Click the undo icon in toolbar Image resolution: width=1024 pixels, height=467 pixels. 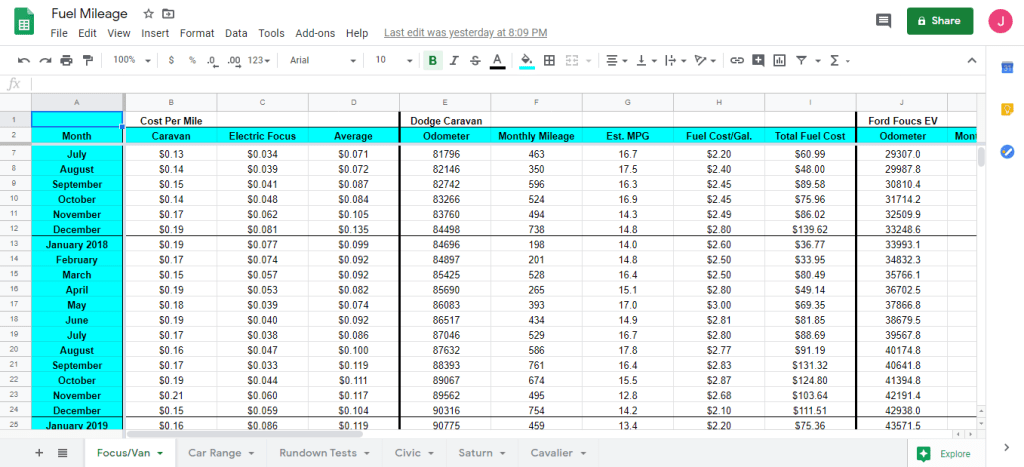click(x=23, y=60)
